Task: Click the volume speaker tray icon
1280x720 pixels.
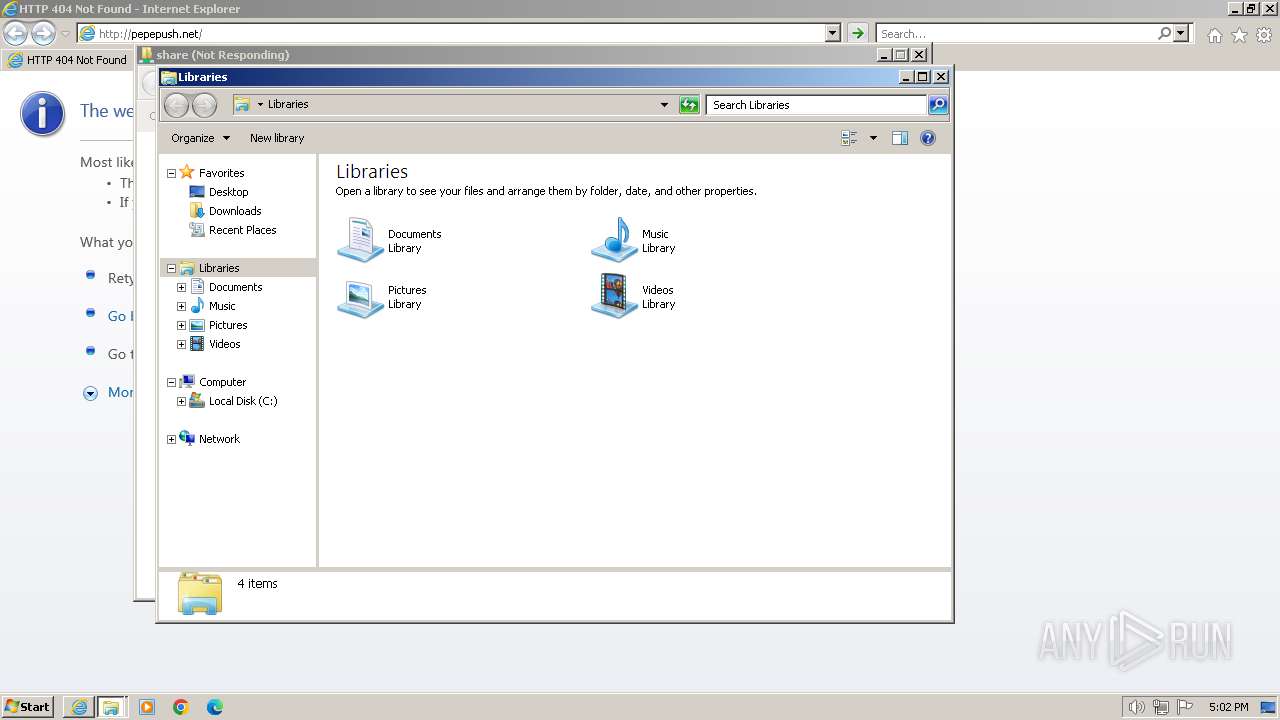Action: pos(1136,707)
